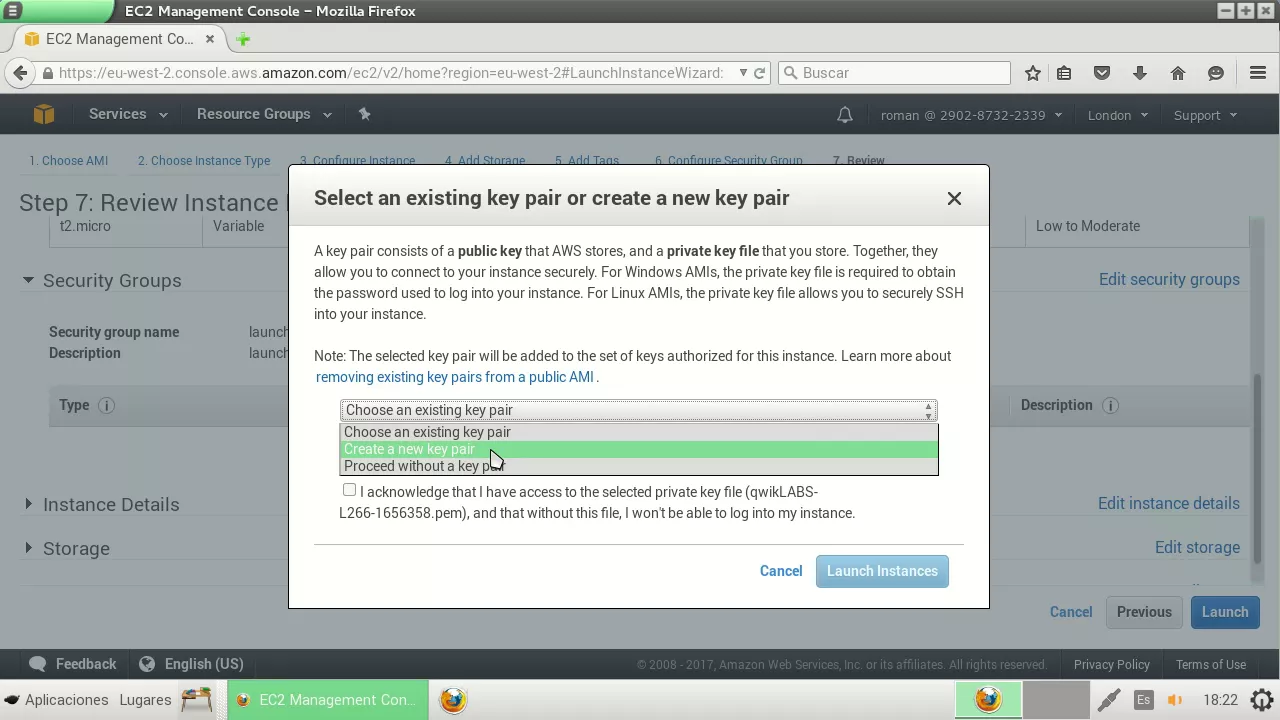This screenshot has height=720, width=1280.
Task: Open the Firefox hamburger menu
Action: 1258,73
